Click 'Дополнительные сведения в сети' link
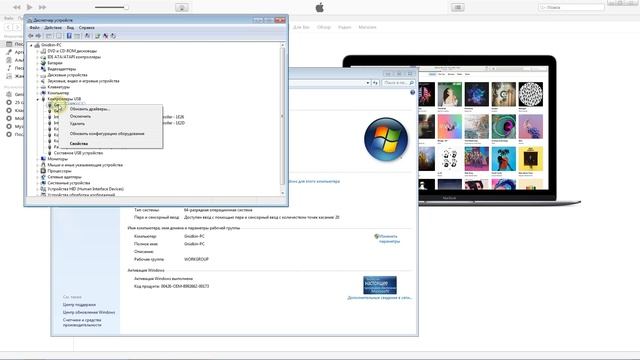The height and width of the screenshot is (360, 640). [380, 298]
